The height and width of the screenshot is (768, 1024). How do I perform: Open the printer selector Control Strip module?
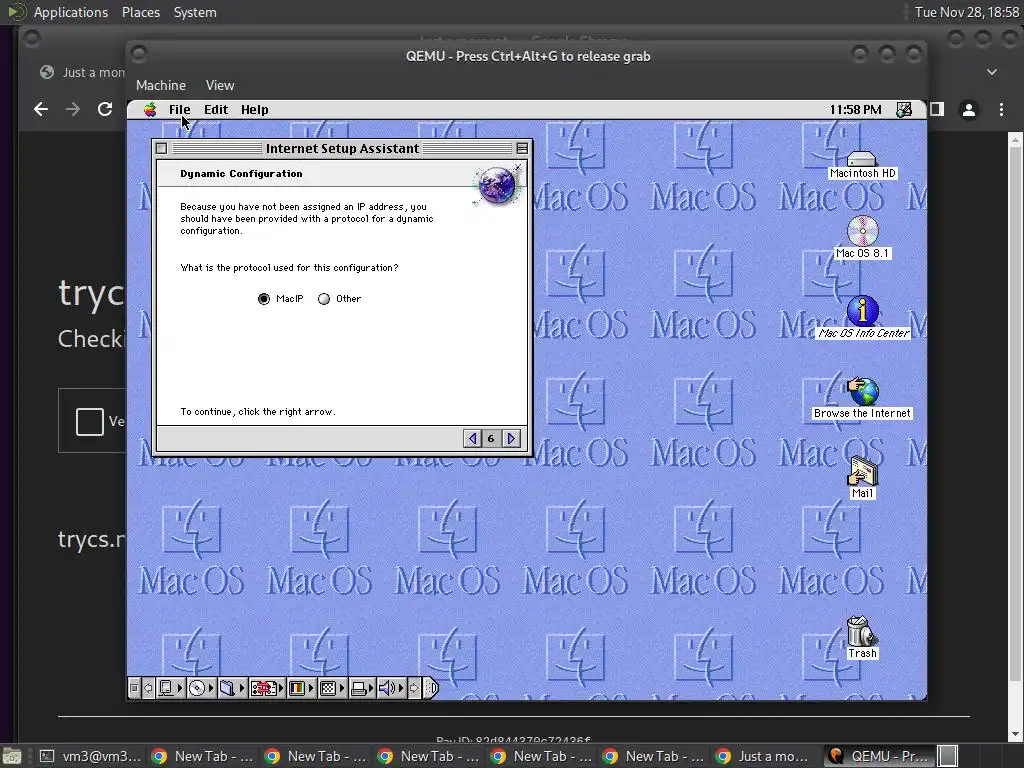tap(362, 688)
